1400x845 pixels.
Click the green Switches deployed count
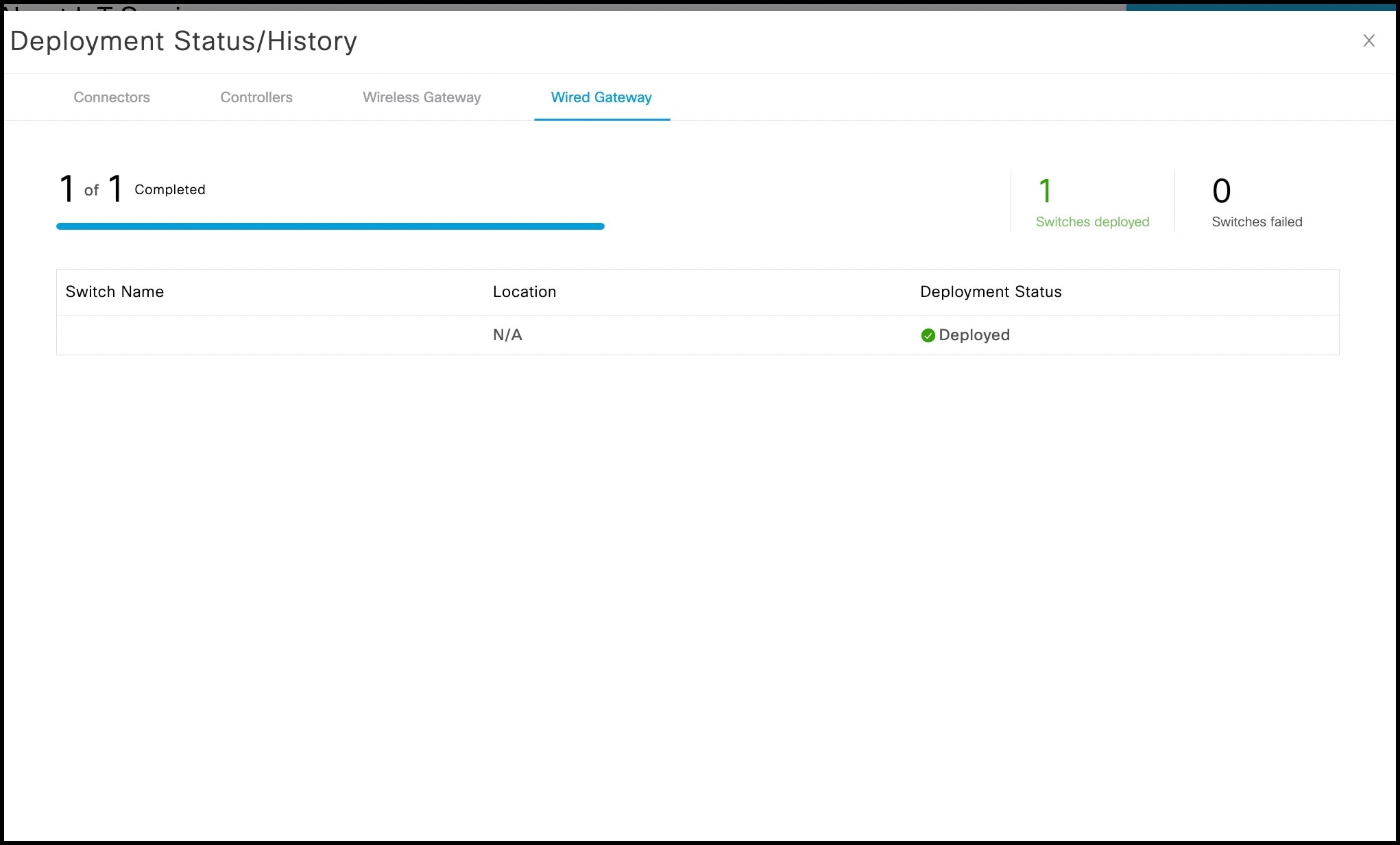point(1046,191)
